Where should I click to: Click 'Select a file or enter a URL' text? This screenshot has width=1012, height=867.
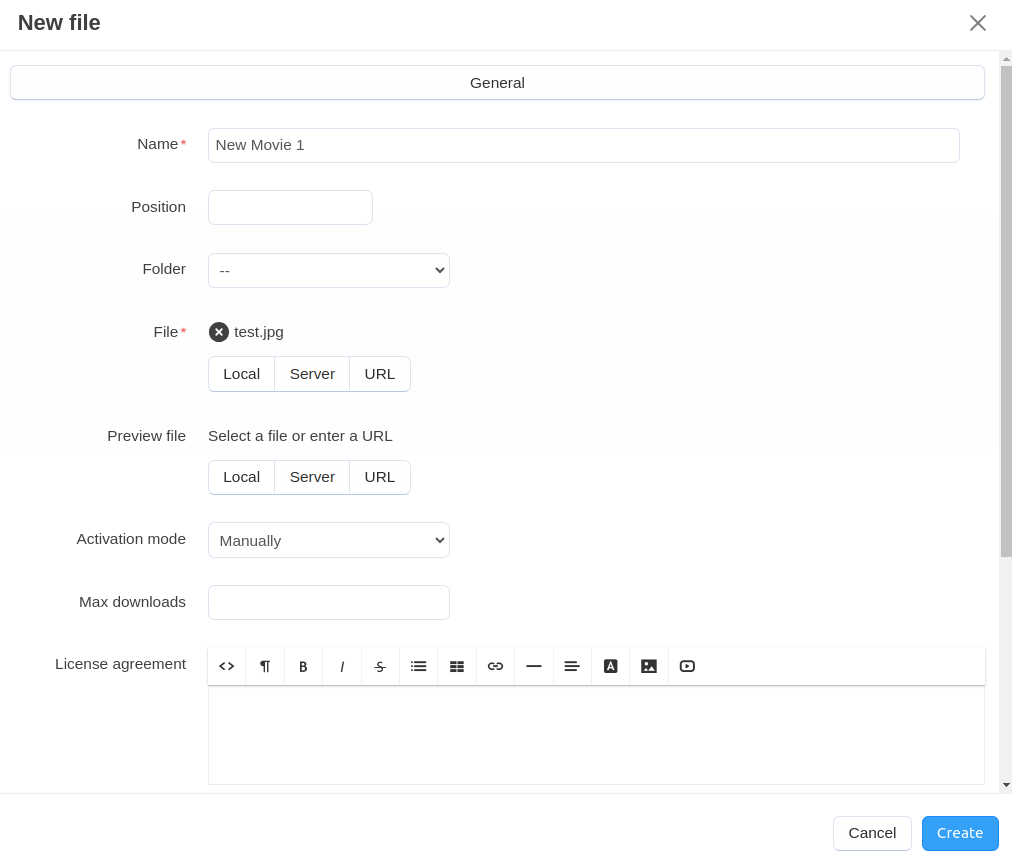[300, 436]
